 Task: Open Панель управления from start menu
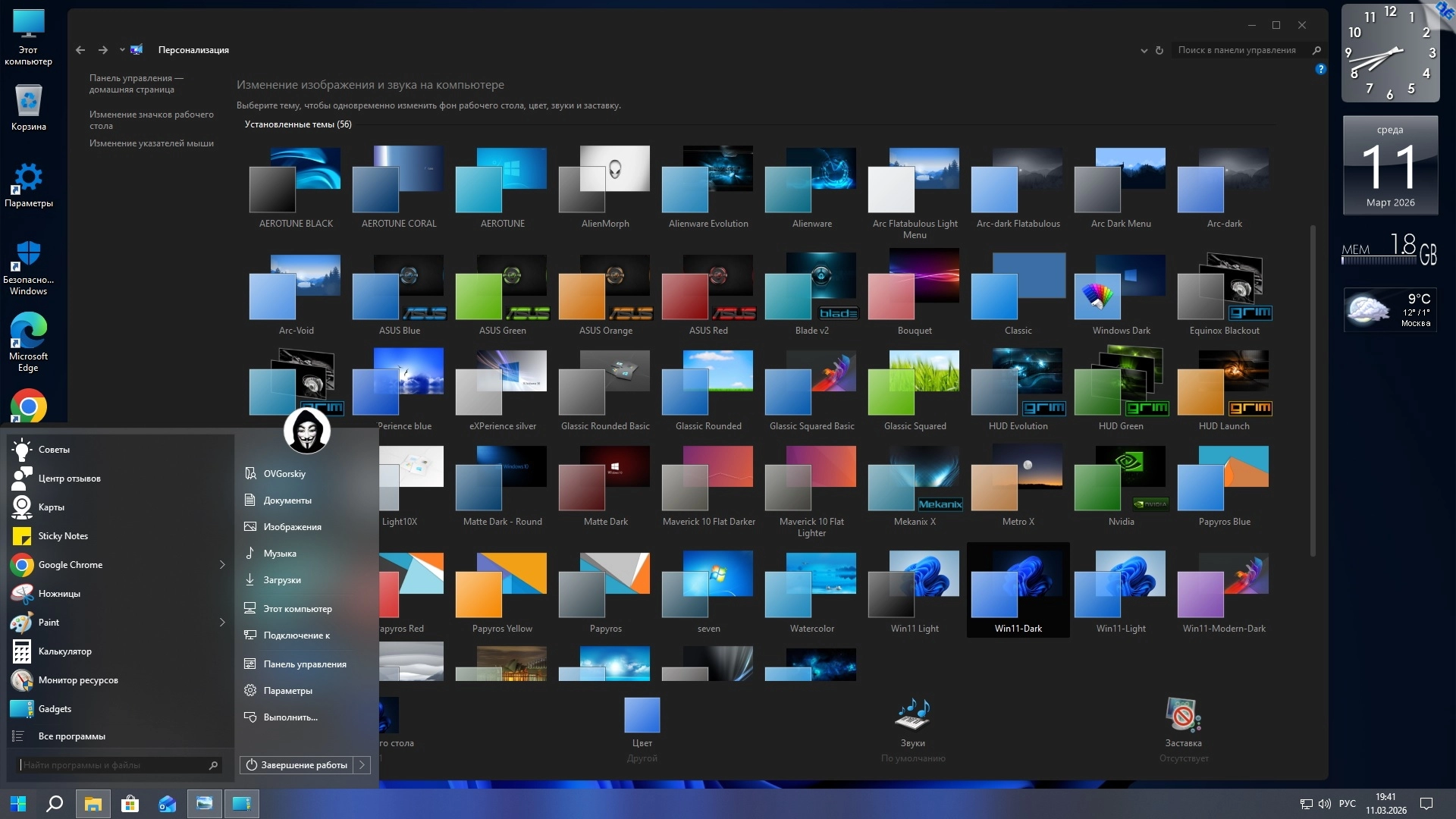(x=305, y=664)
